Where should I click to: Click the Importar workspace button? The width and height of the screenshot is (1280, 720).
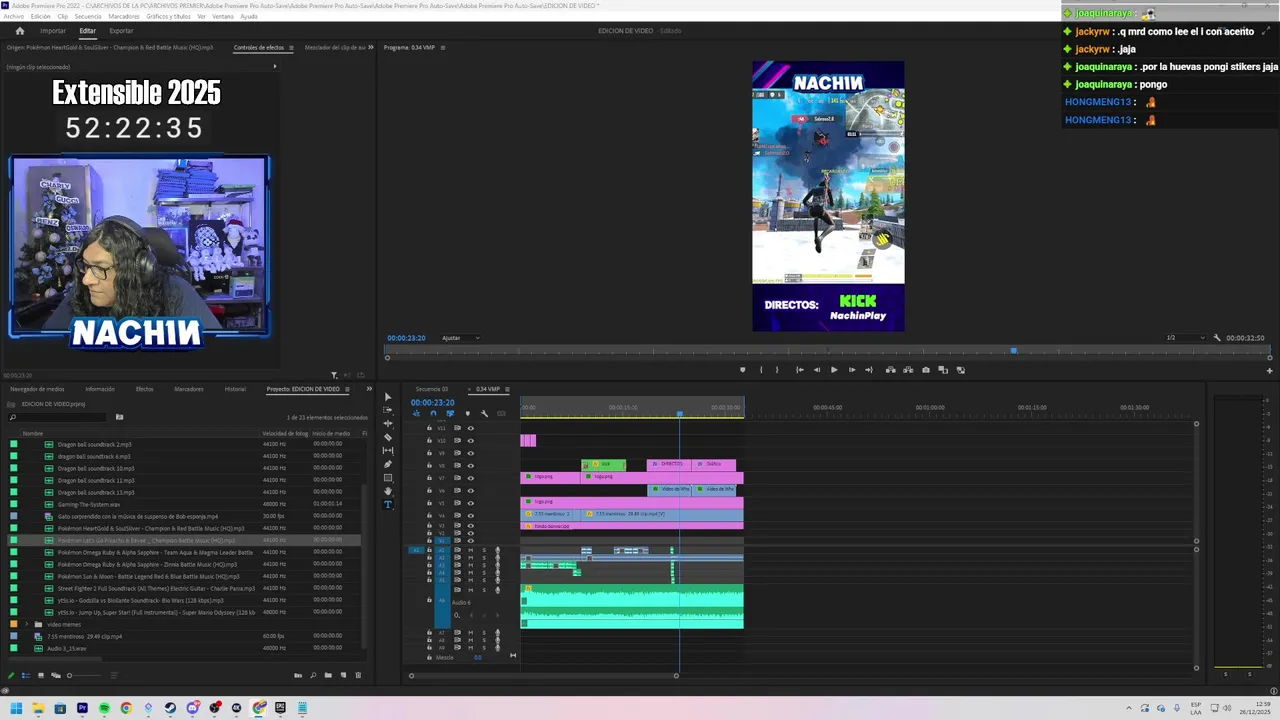tap(53, 31)
